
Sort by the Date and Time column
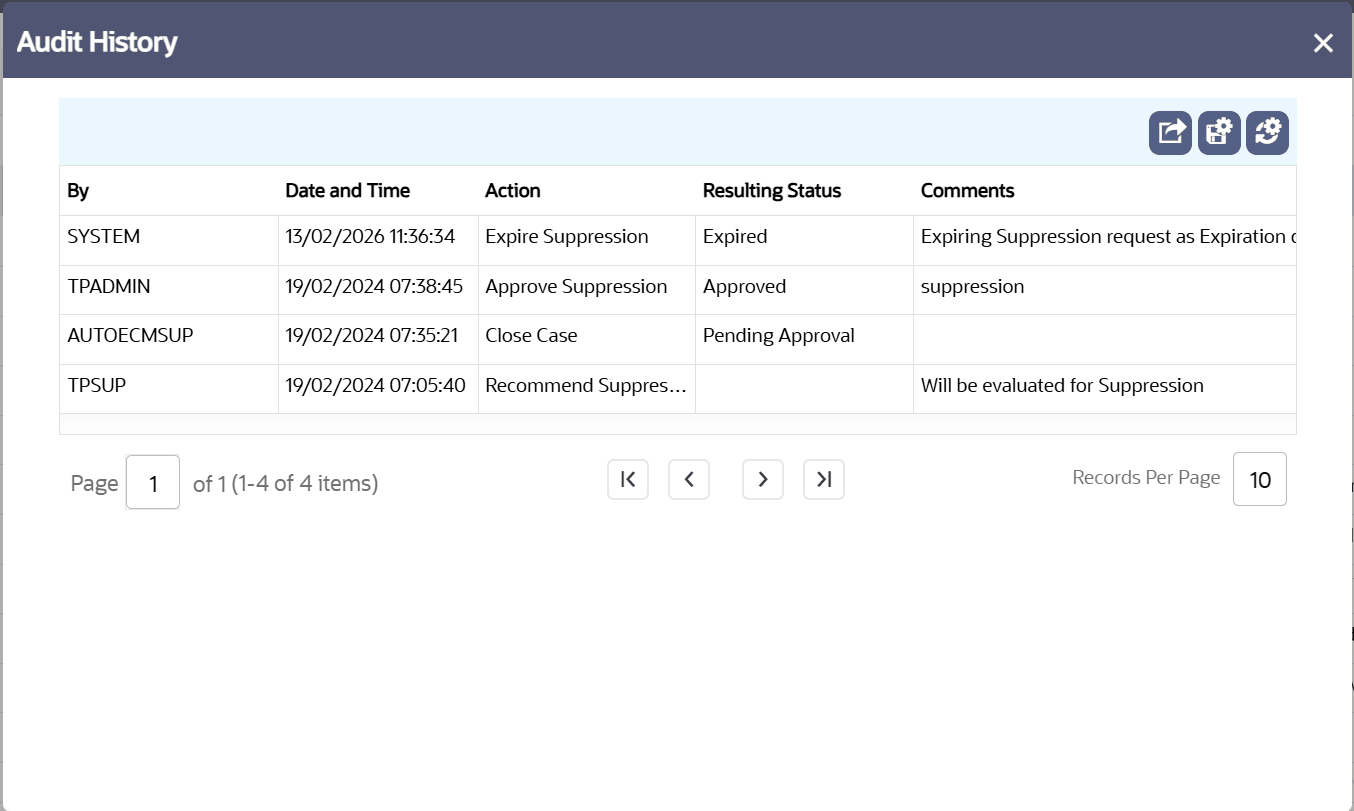coord(347,190)
